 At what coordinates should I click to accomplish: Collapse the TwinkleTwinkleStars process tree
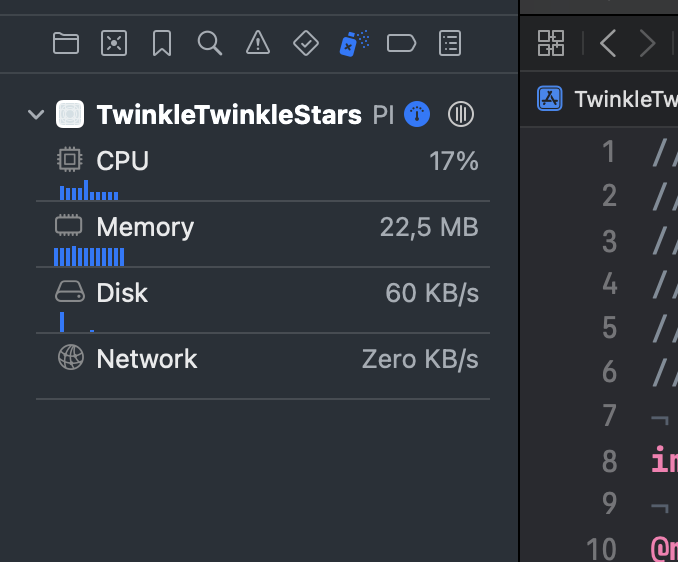(37, 115)
